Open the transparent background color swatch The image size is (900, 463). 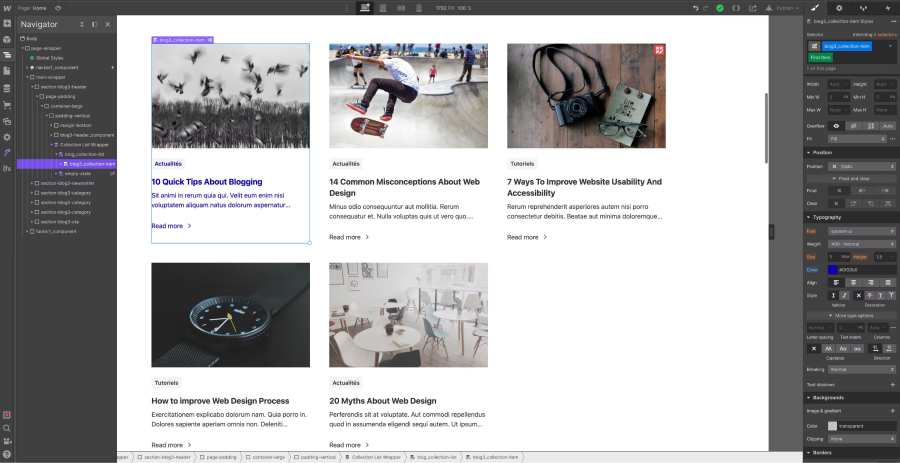tap(832, 426)
